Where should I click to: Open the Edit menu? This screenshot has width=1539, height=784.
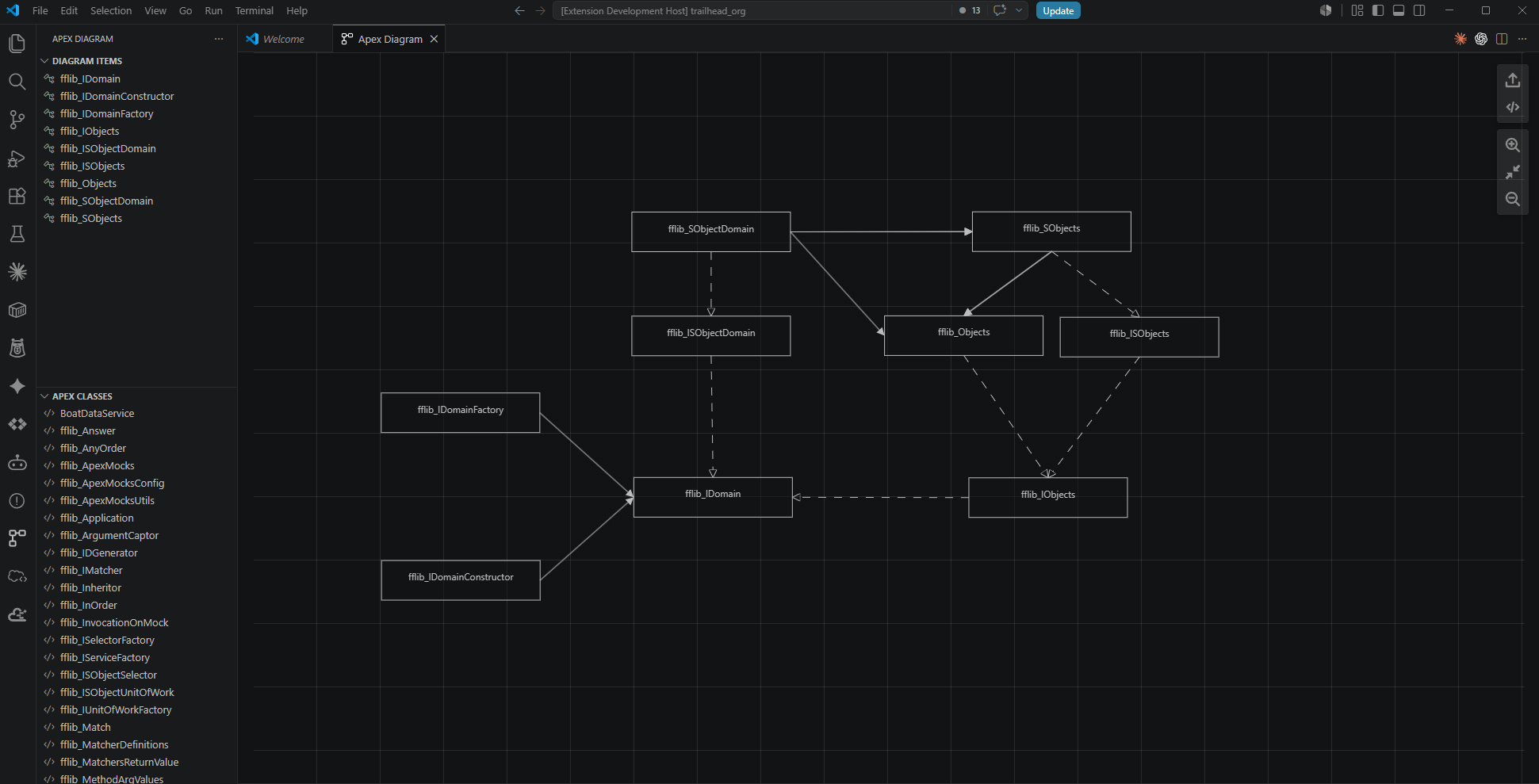point(69,10)
